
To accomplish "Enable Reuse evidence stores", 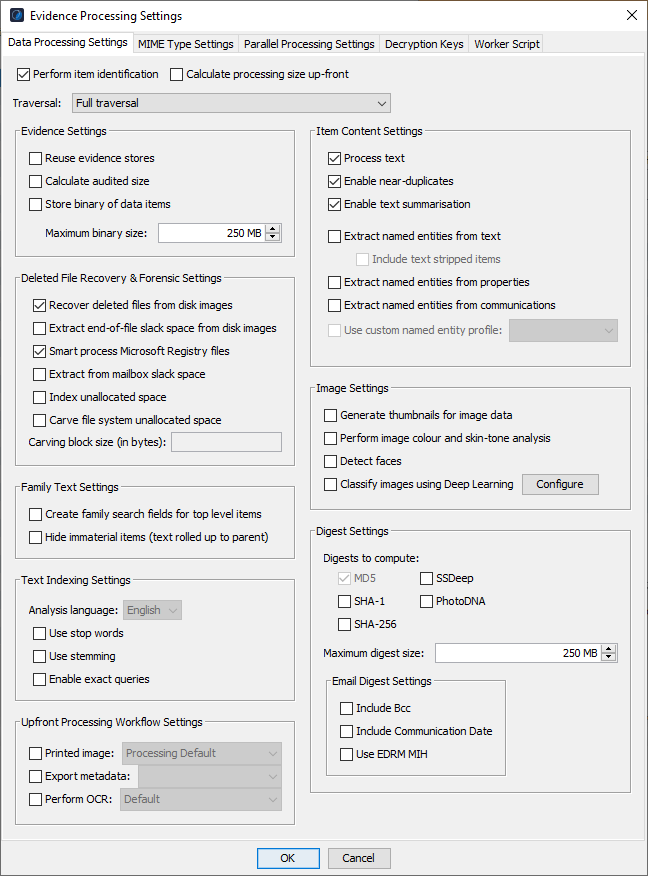I will click(36, 157).
